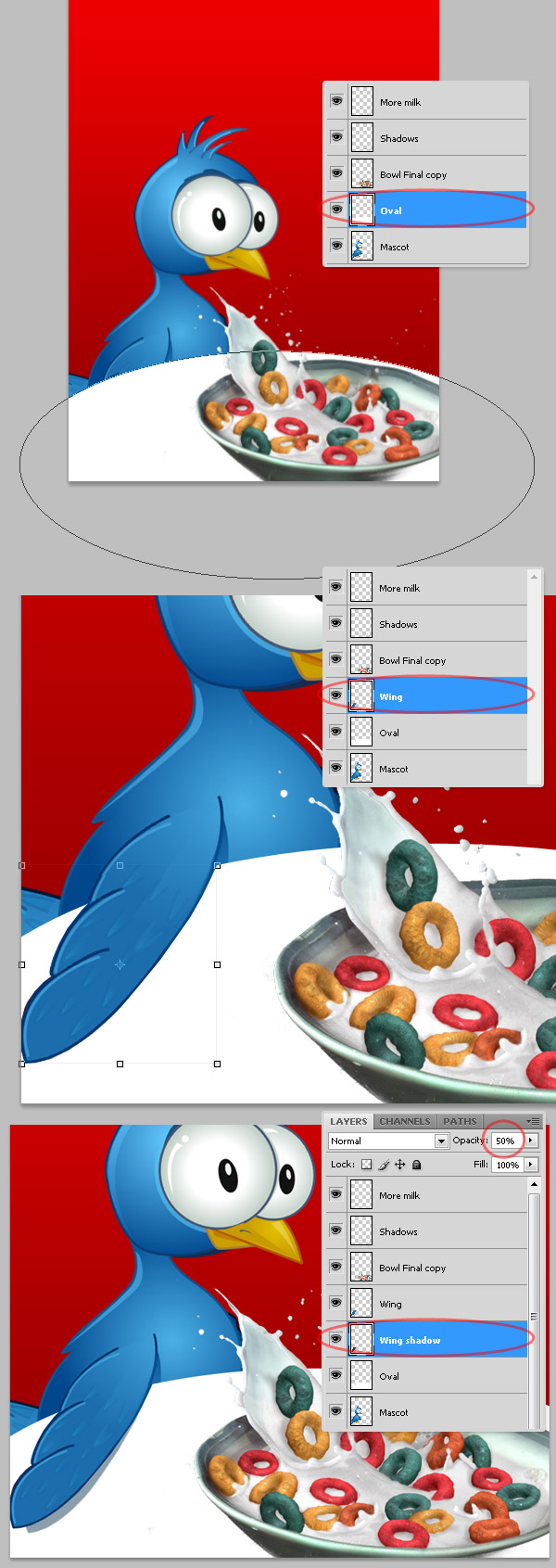This screenshot has width=556, height=1568.
Task: Click the lock all padlock icon
Action: click(417, 1165)
